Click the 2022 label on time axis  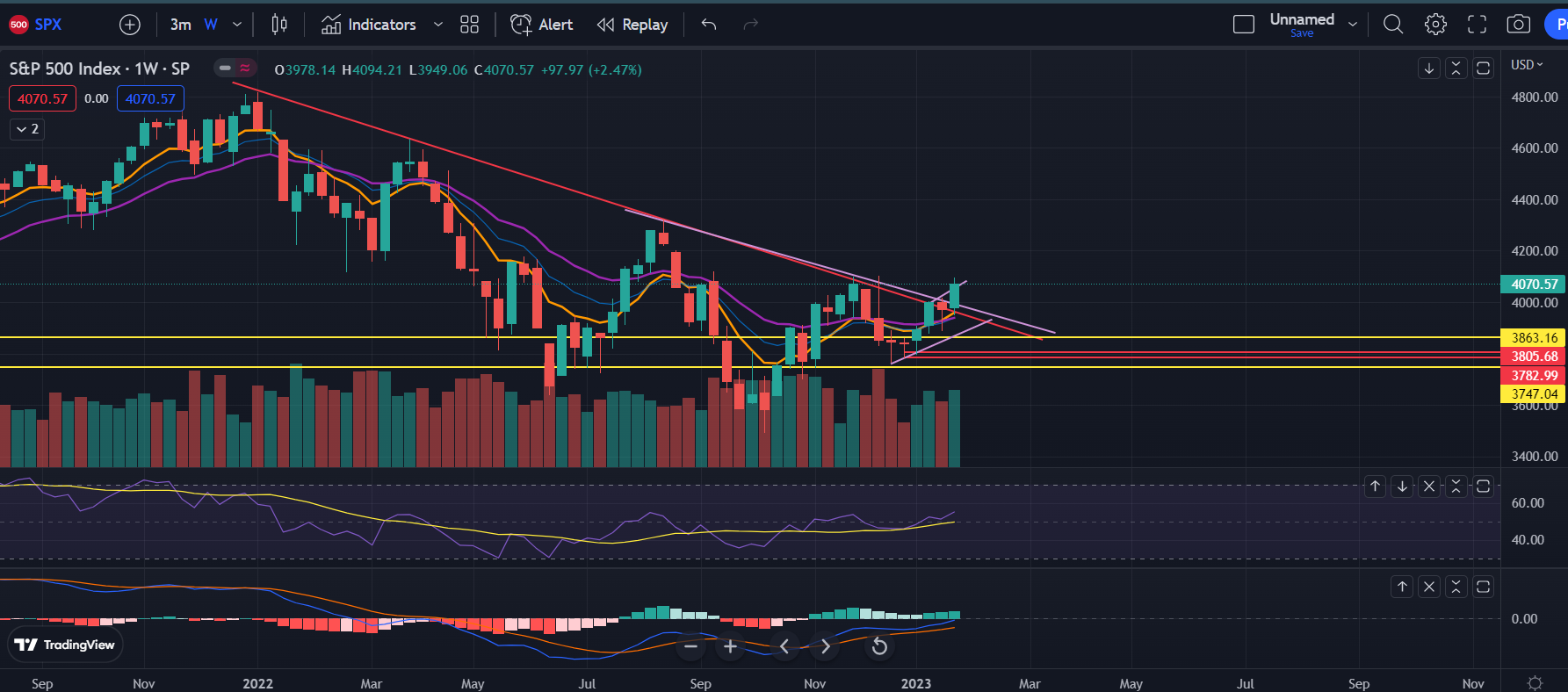(x=257, y=683)
